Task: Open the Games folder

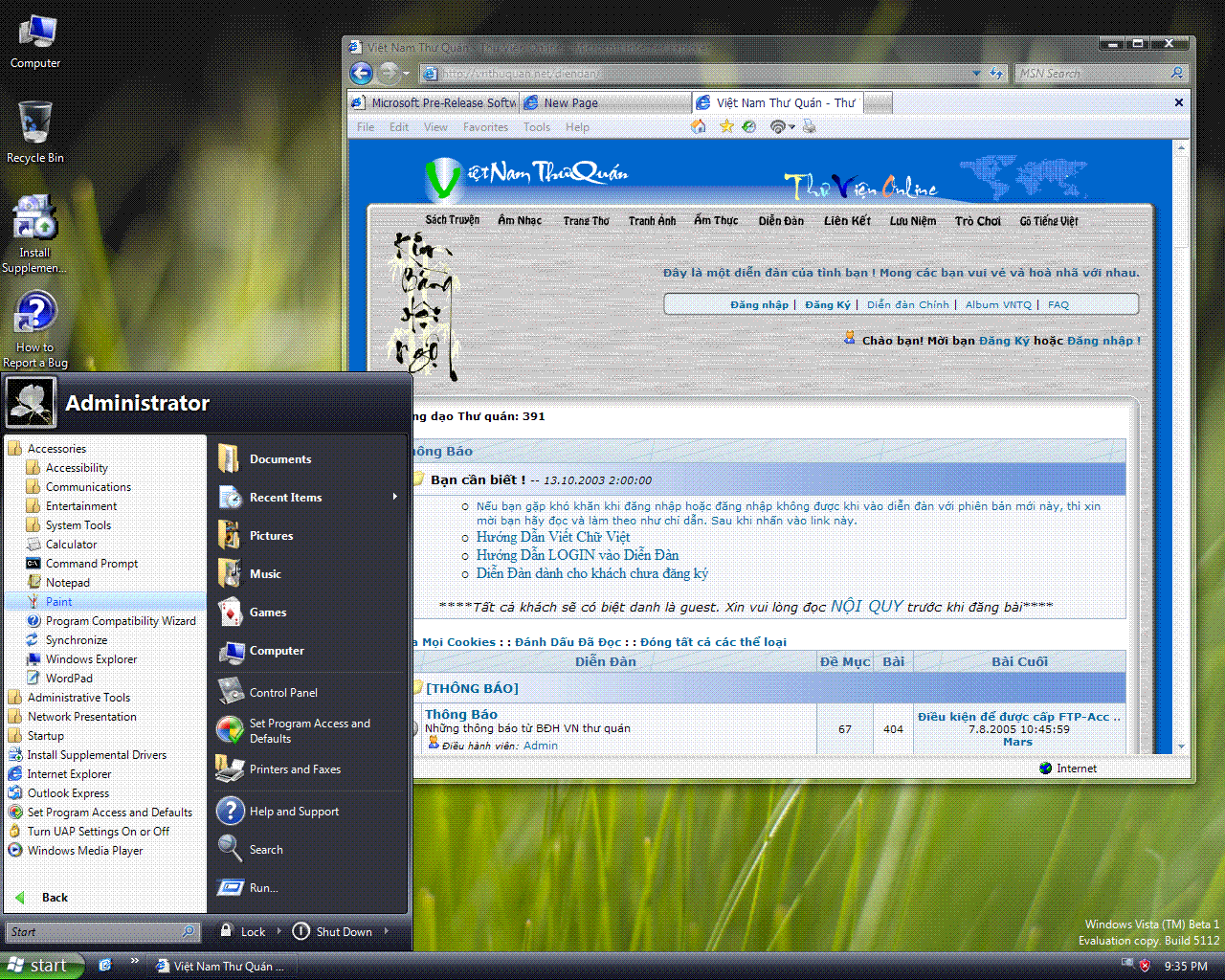Action: click(x=268, y=612)
